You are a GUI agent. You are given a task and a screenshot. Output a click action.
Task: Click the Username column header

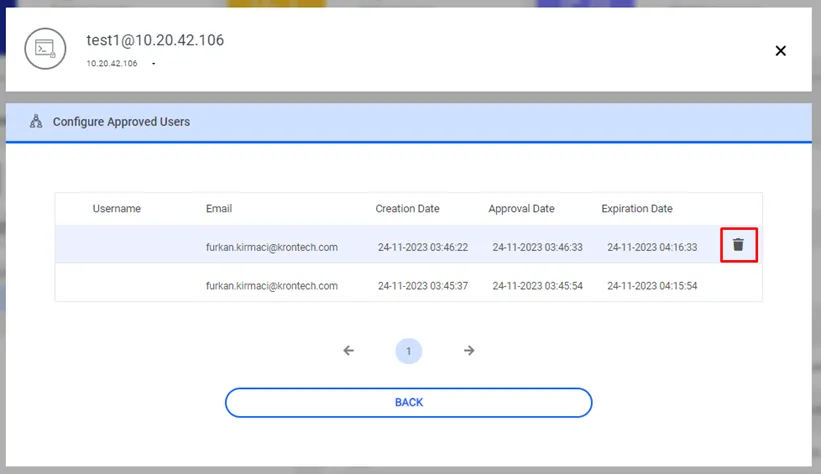pos(117,208)
